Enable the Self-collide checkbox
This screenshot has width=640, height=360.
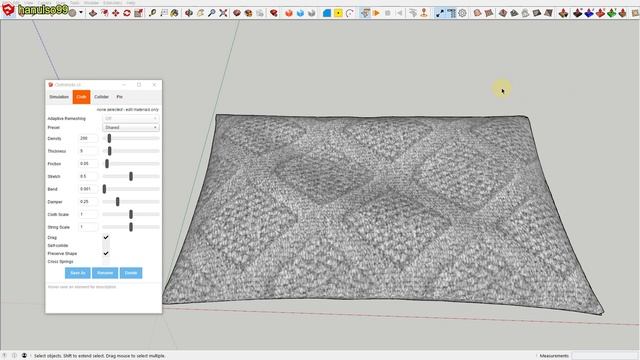pyautogui.click(x=106, y=245)
